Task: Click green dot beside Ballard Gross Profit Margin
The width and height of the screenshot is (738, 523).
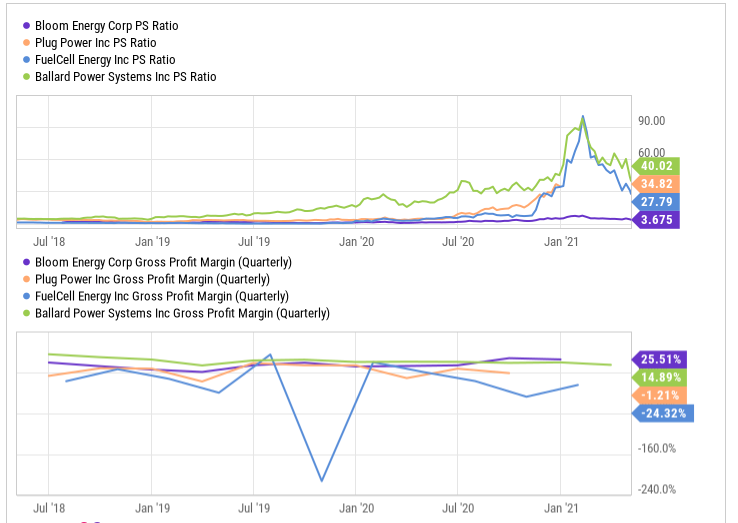Action: point(27,313)
